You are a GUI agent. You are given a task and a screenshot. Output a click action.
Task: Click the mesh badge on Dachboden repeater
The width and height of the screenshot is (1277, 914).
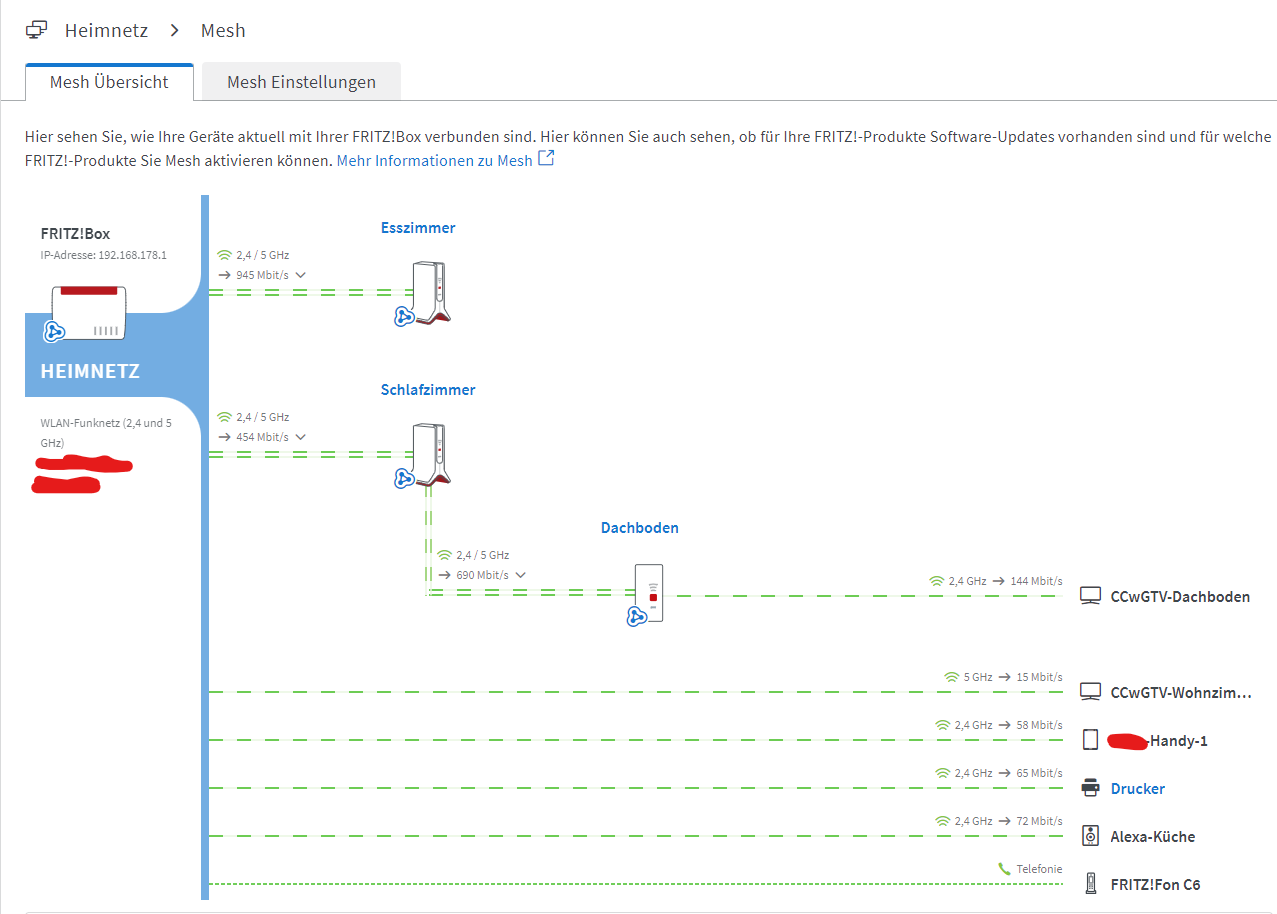tap(636, 616)
